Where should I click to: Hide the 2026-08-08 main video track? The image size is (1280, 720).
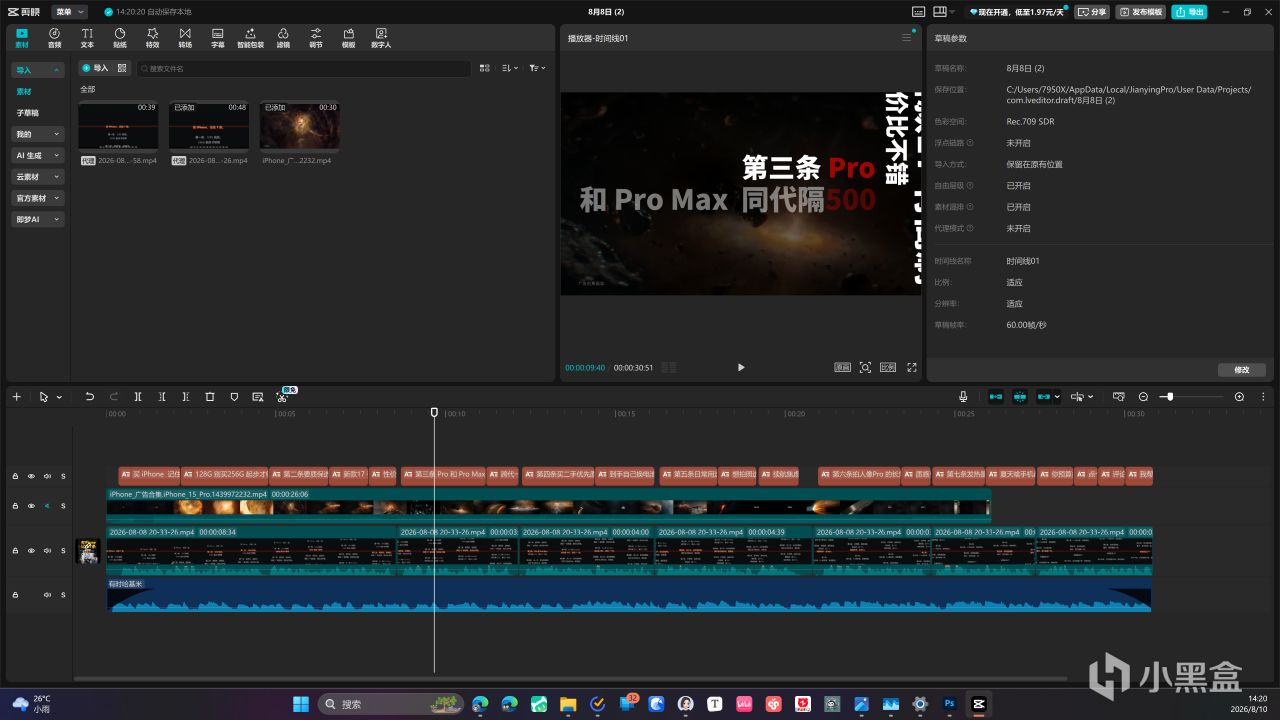pyautogui.click(x=31, y=550)
